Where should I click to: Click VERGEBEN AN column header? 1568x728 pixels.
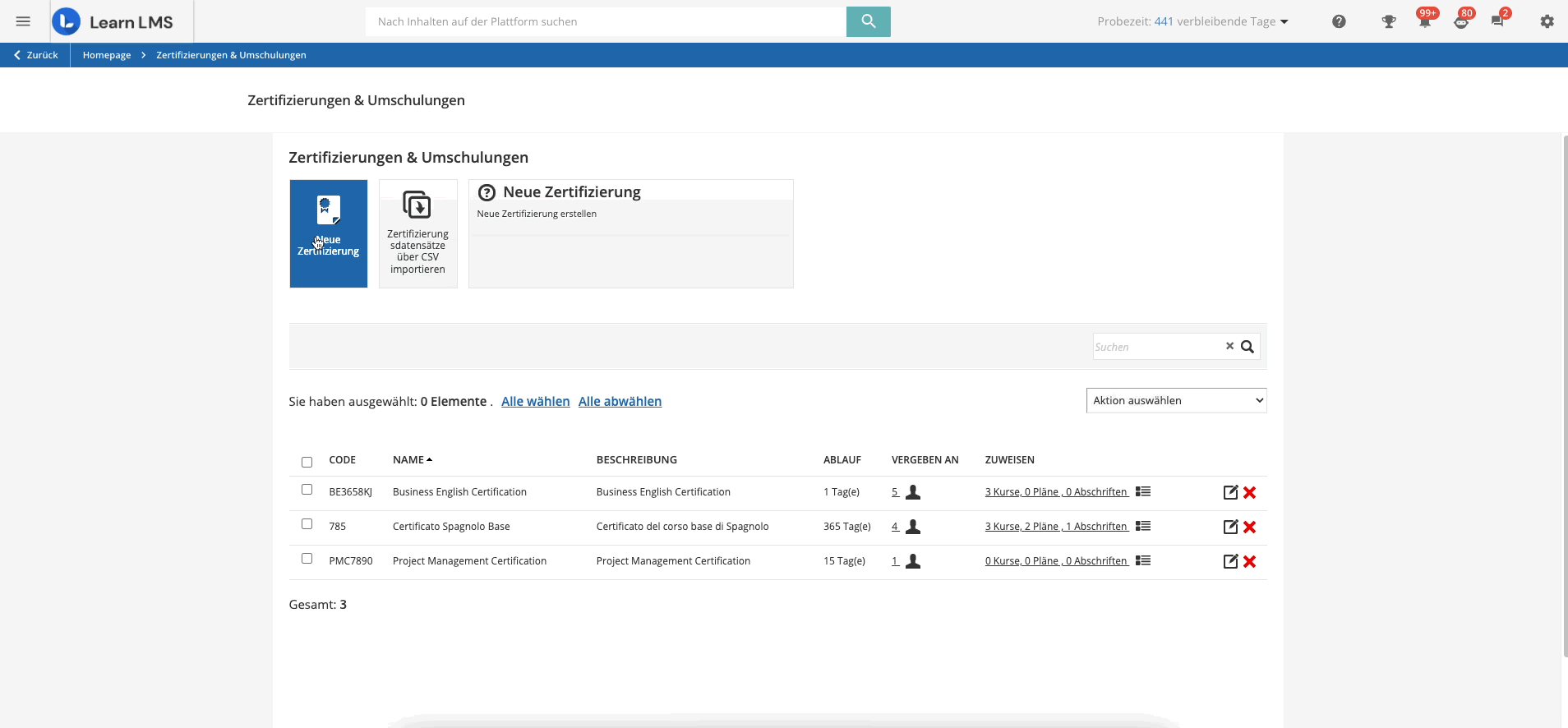click(x=925, y=460)
